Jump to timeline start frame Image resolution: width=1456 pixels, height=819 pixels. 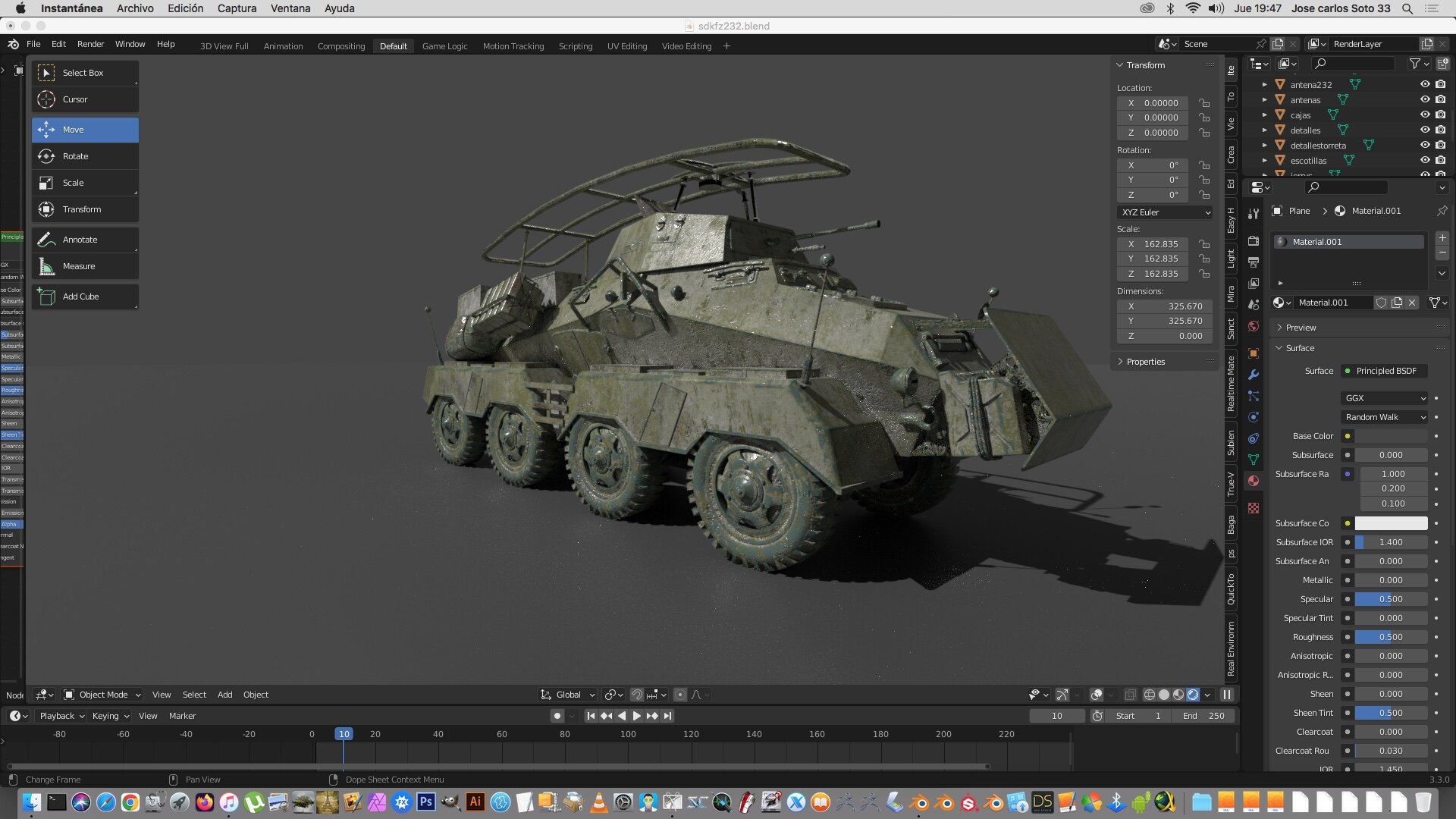click(591, 716)
